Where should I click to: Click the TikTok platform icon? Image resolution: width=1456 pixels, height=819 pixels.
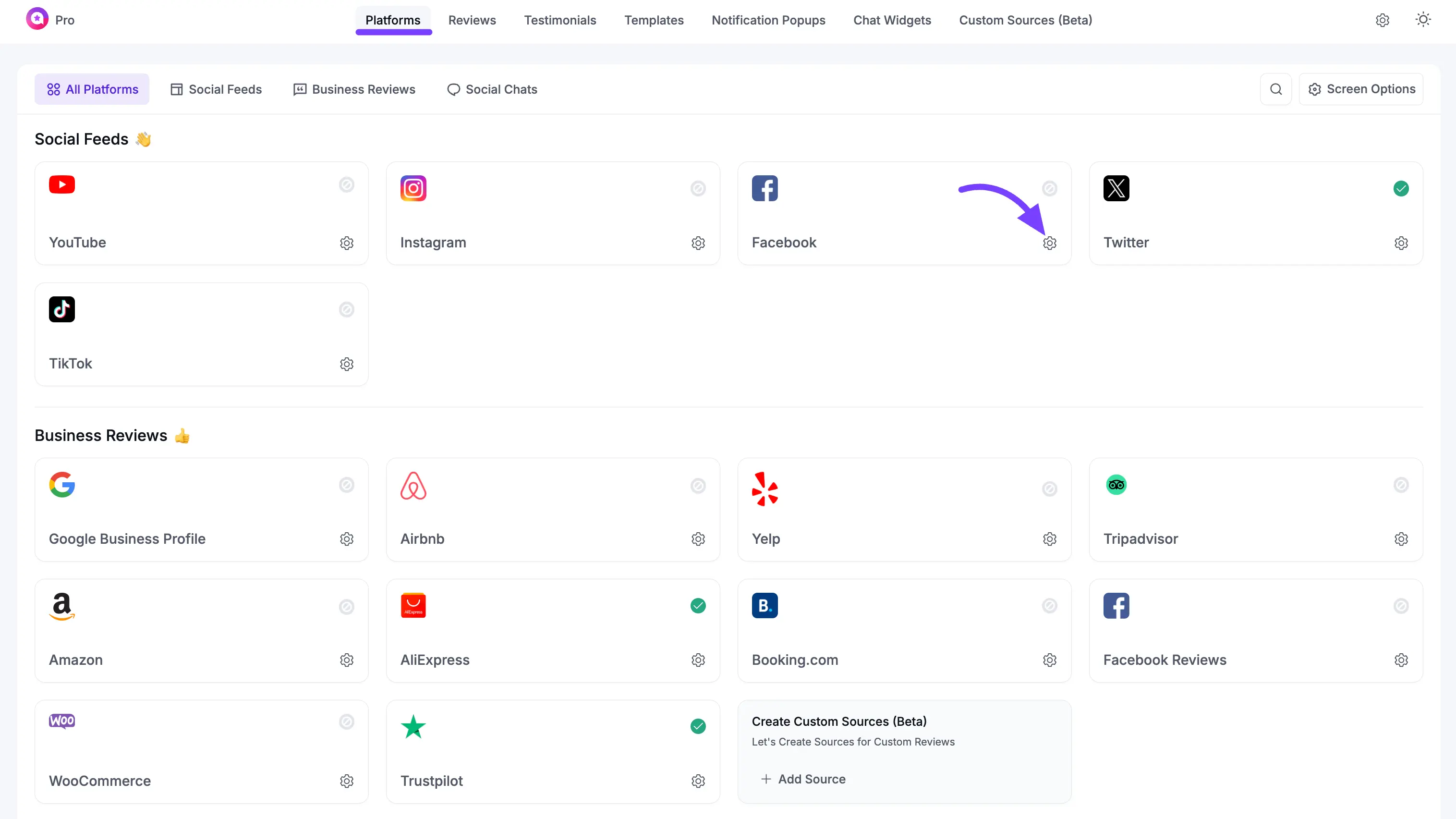[61, 309]
